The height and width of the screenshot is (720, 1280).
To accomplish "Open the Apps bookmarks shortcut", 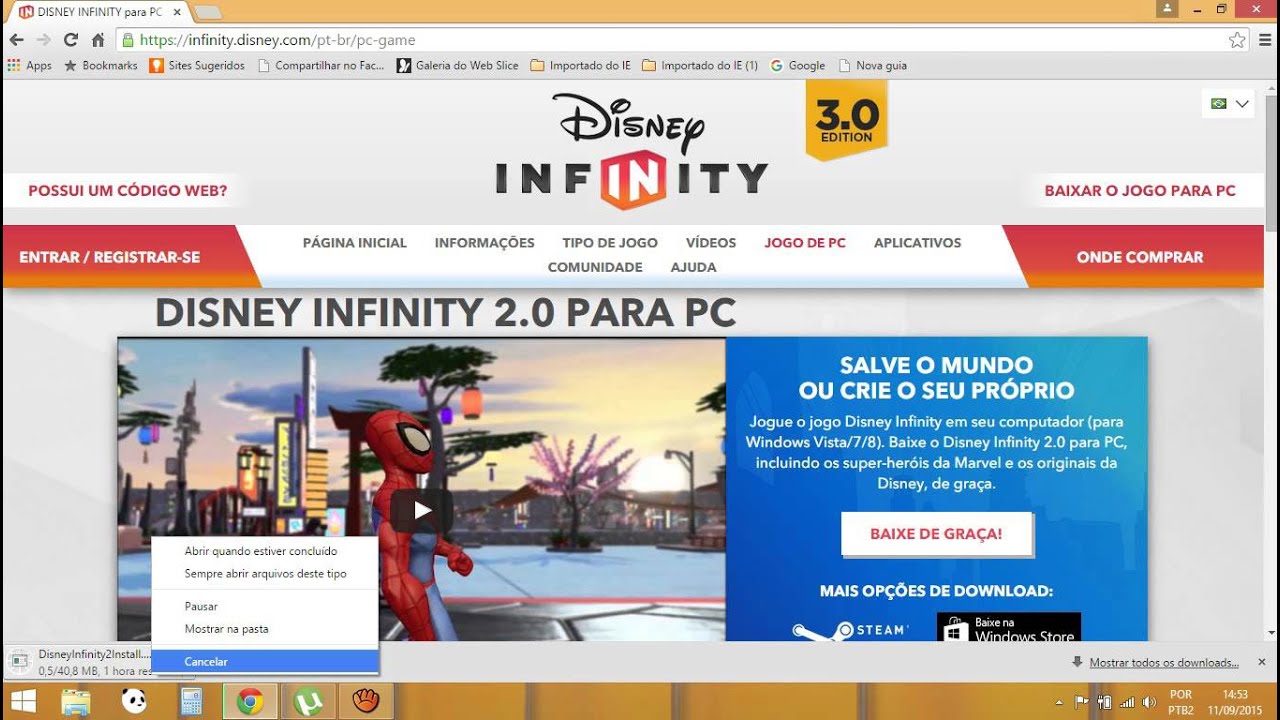I will point(29,65).
